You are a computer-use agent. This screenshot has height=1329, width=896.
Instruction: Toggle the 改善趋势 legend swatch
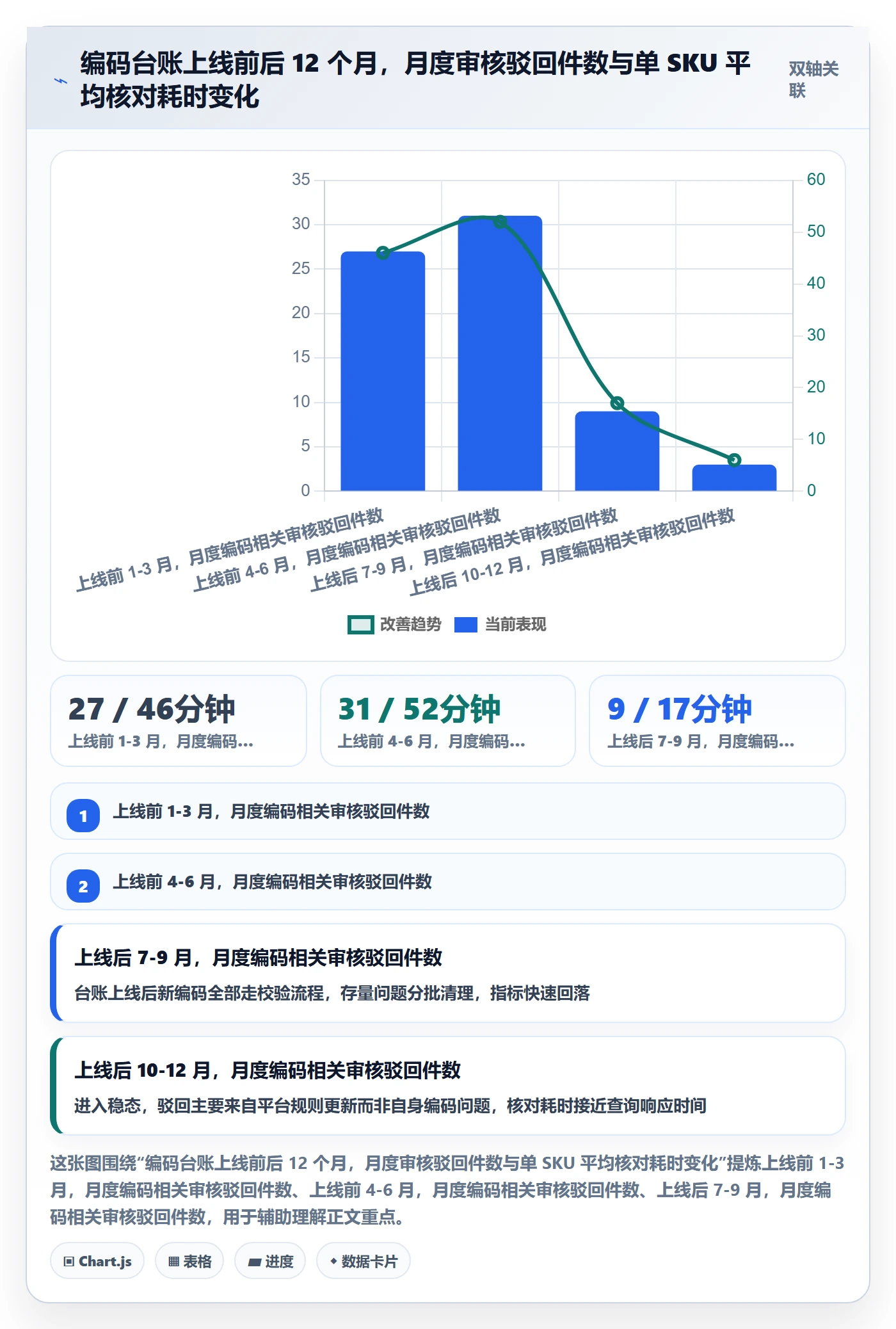coord(360,625)
